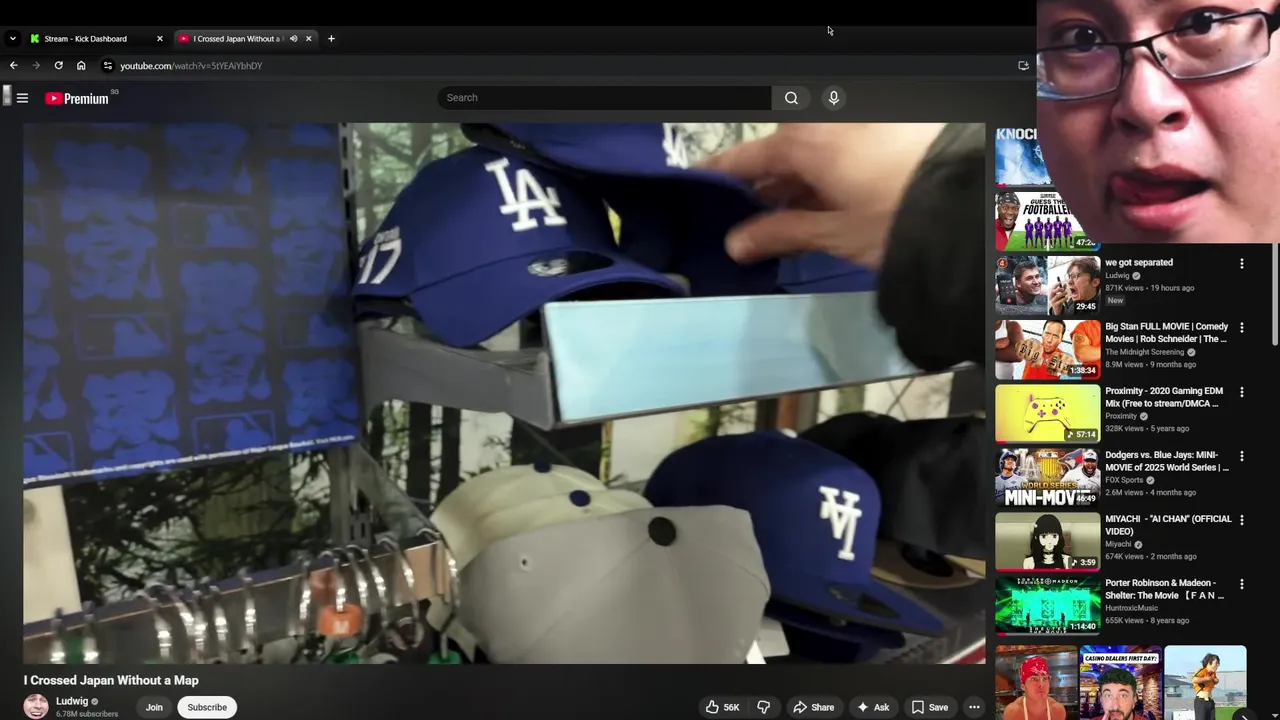Click the '871K views · 19 hours ago' text
The width and height of the screenshot is (1280, 720).
click(x=1149, y=288)
